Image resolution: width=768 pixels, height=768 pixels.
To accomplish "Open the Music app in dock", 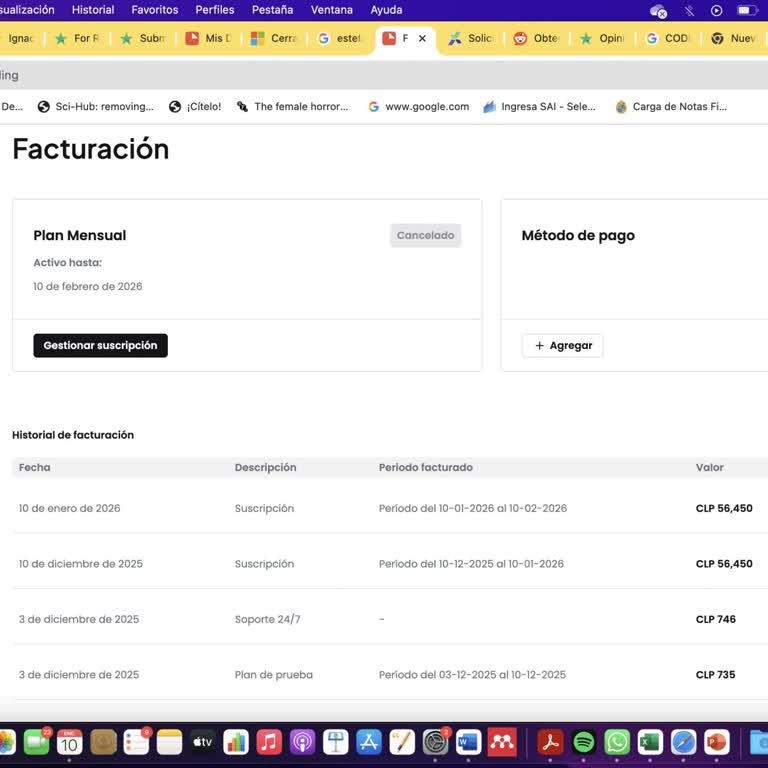I will (x=269, y=743).
